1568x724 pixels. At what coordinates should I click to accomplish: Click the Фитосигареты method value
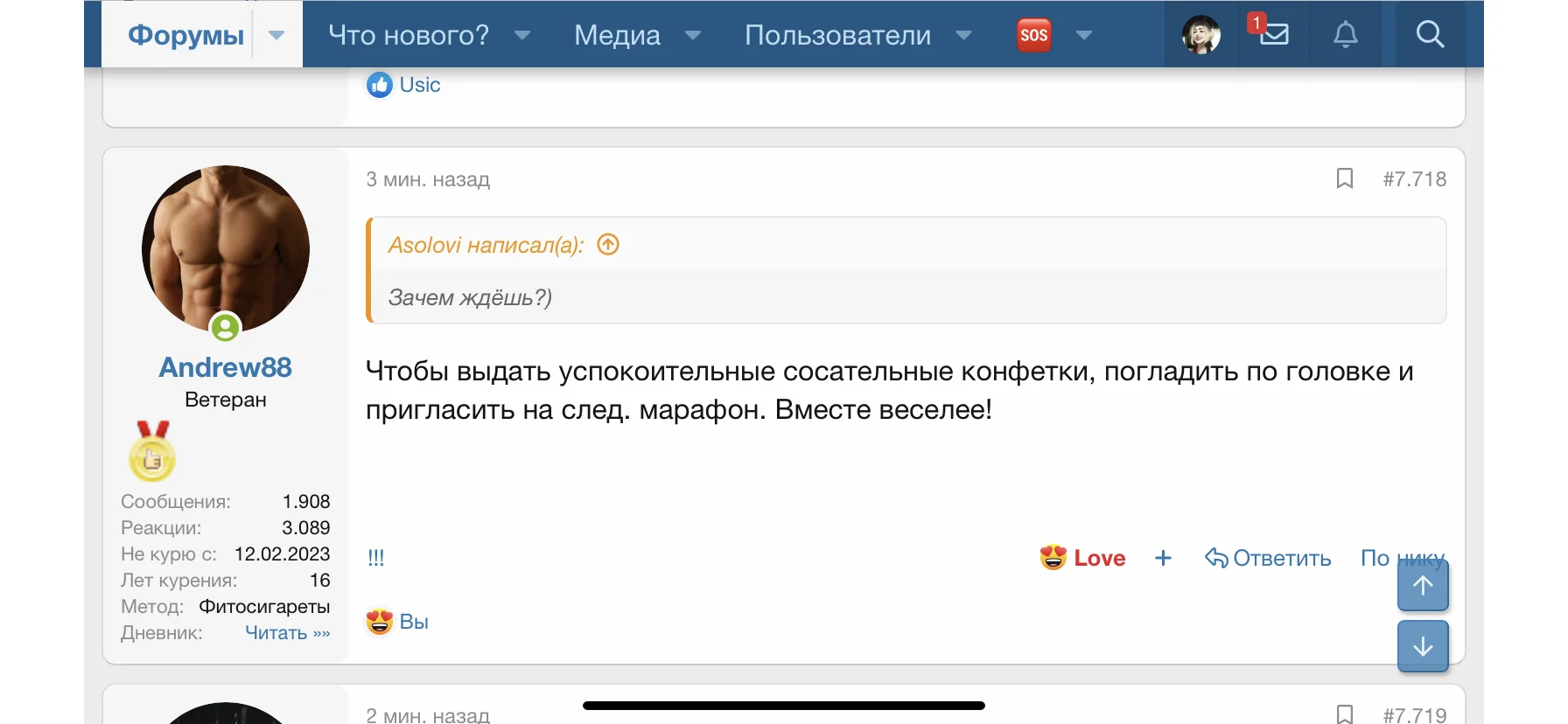tap(264, 607)
